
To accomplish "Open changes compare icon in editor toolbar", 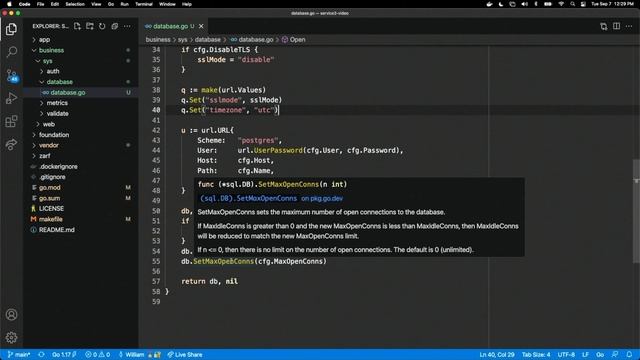I will 604,26.
